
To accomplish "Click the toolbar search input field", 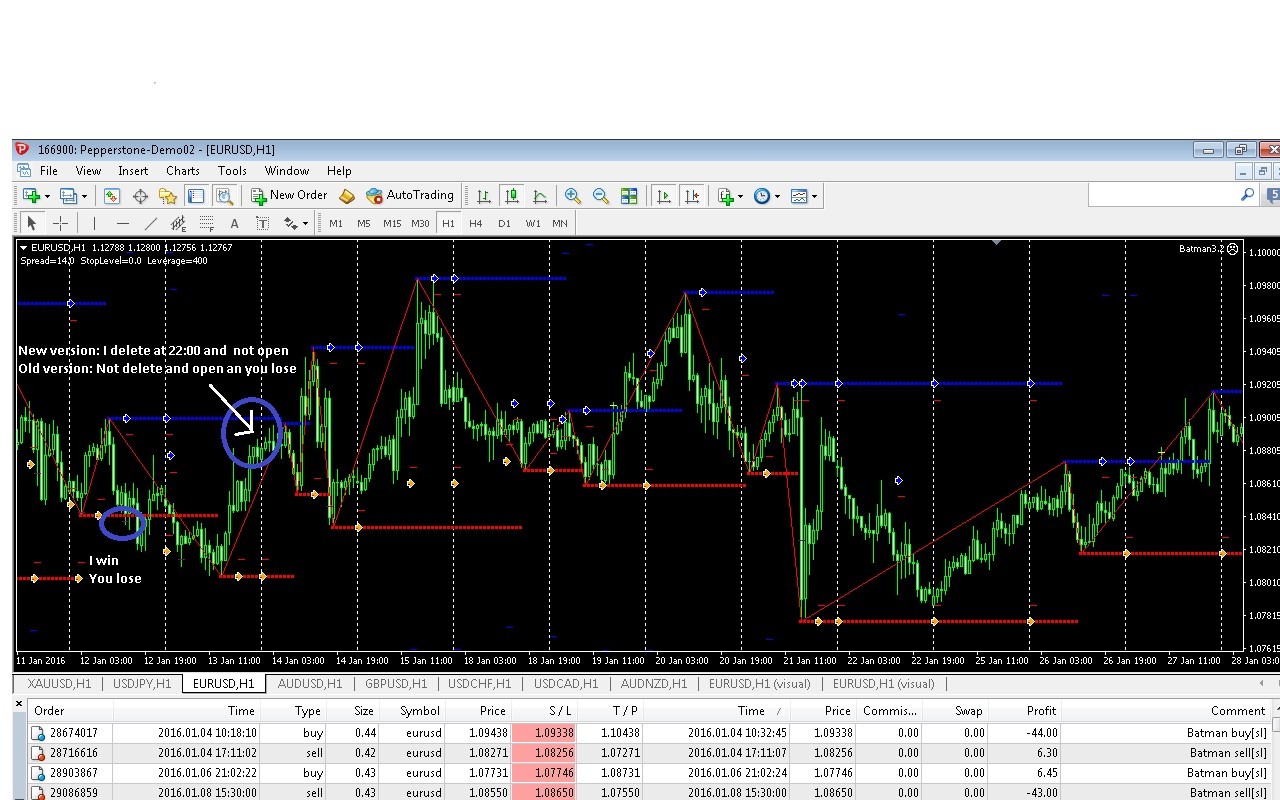I will pos(1162,195).
